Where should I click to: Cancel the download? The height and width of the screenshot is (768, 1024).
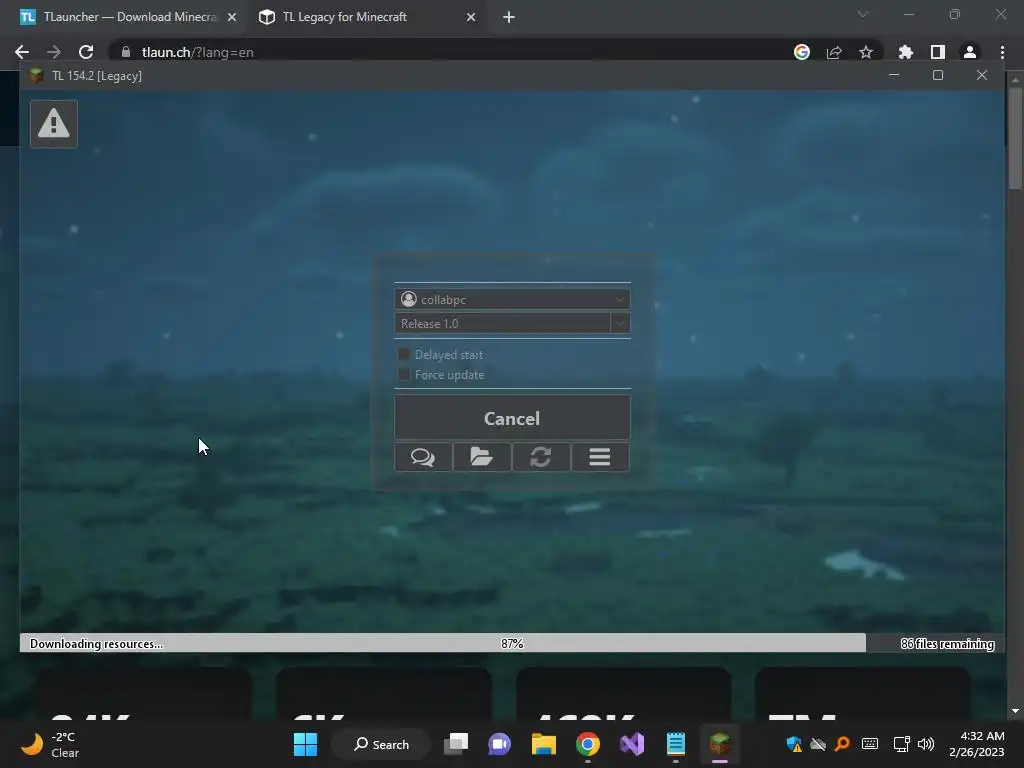[x=512, y=418]
